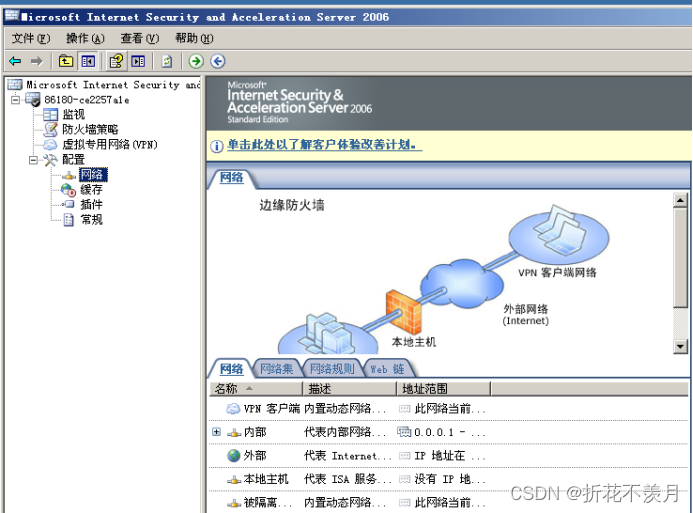Viewport: 693px width, 513px height.
Task: Select the 被隔离 network row
Action: pos(448,502)
